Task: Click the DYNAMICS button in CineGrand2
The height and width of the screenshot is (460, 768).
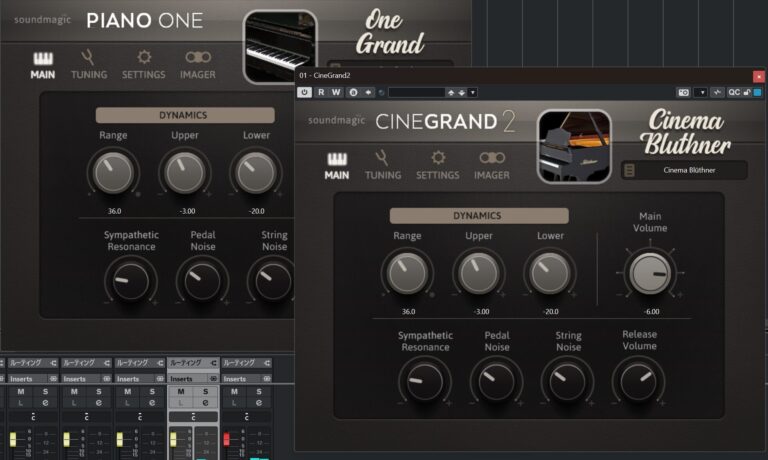Action: tap(479, 216)
